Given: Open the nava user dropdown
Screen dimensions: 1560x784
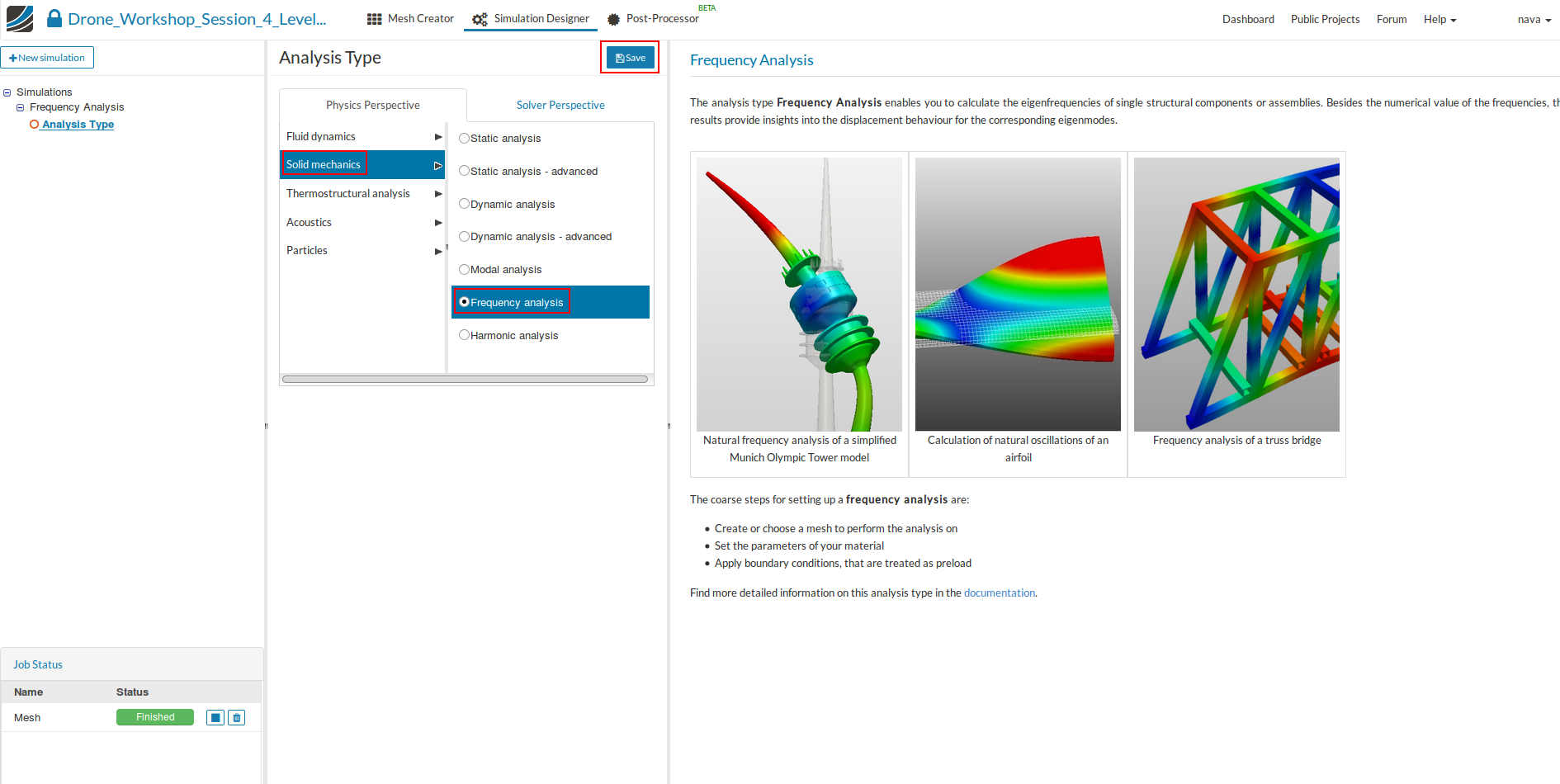Looking at the screenshot, I should [x=1534, y=19].
